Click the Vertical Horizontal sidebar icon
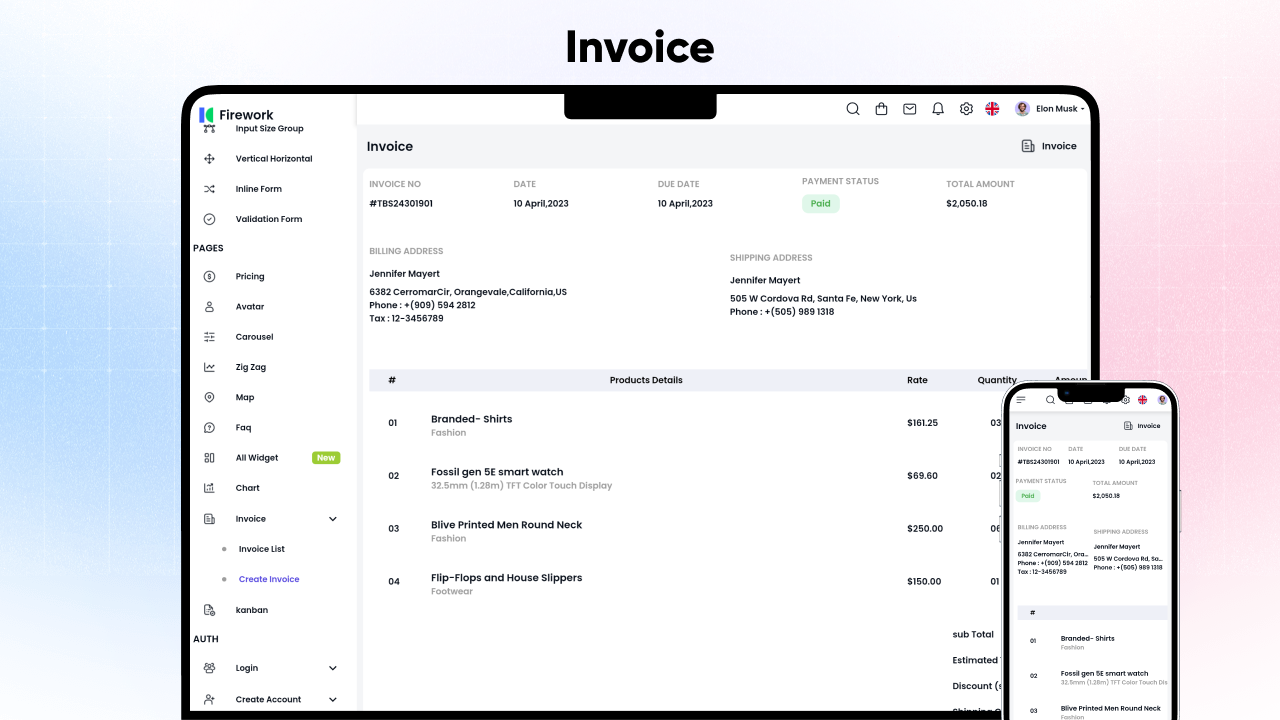 point(209,159)
